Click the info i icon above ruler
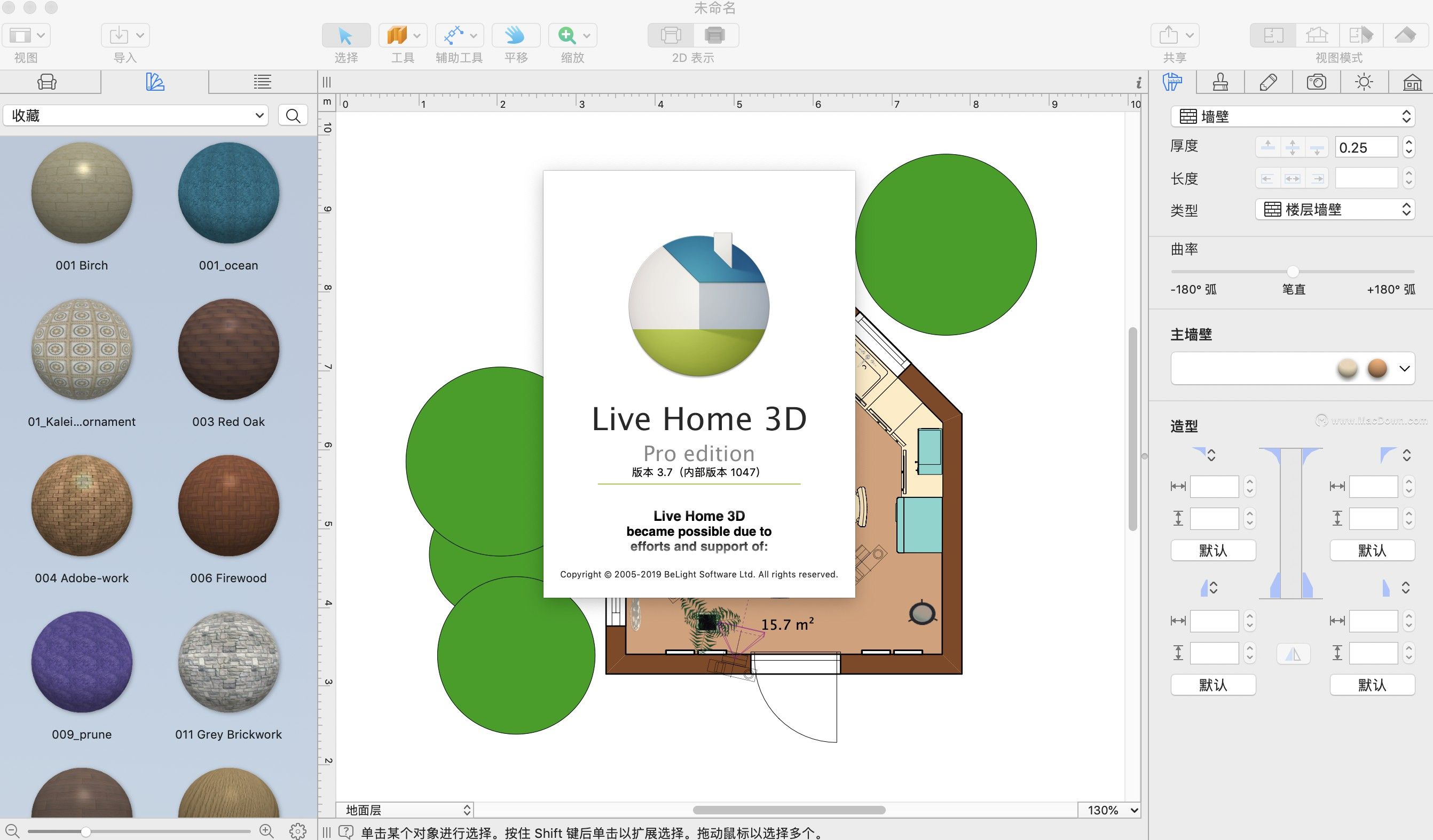1433x840 pixels. [1138, 83]
